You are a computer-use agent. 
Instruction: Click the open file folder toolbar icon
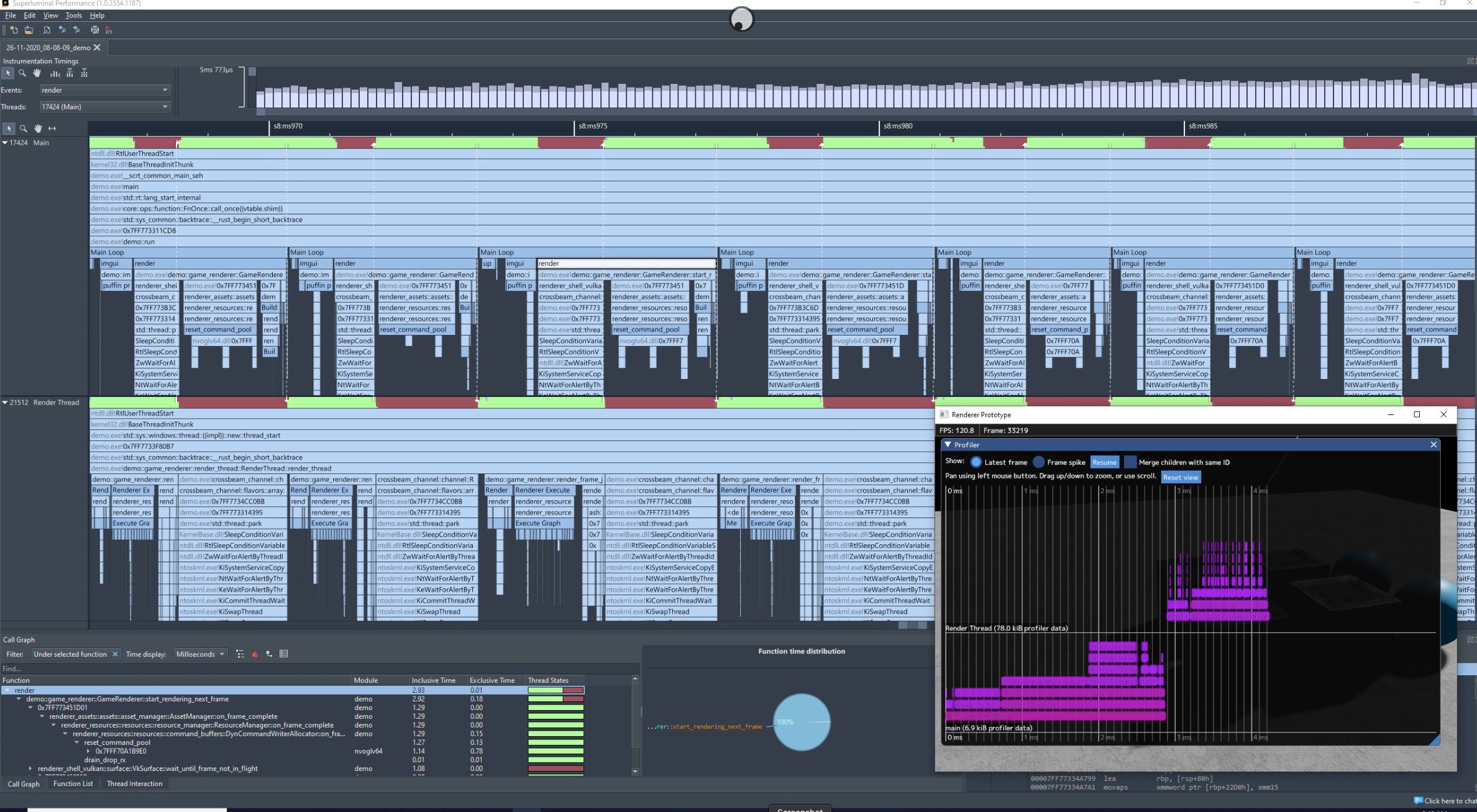point(29,30)
